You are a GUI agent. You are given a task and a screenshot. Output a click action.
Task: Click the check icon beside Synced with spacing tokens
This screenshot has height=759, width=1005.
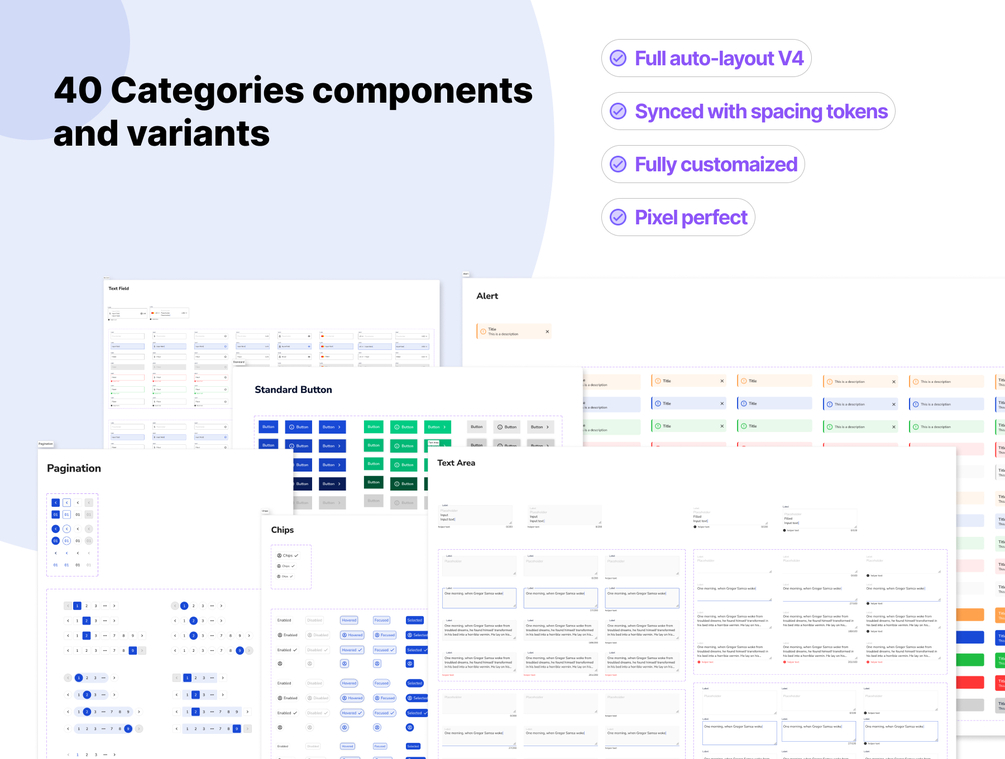pyautogui.click(x=618, y=112)
